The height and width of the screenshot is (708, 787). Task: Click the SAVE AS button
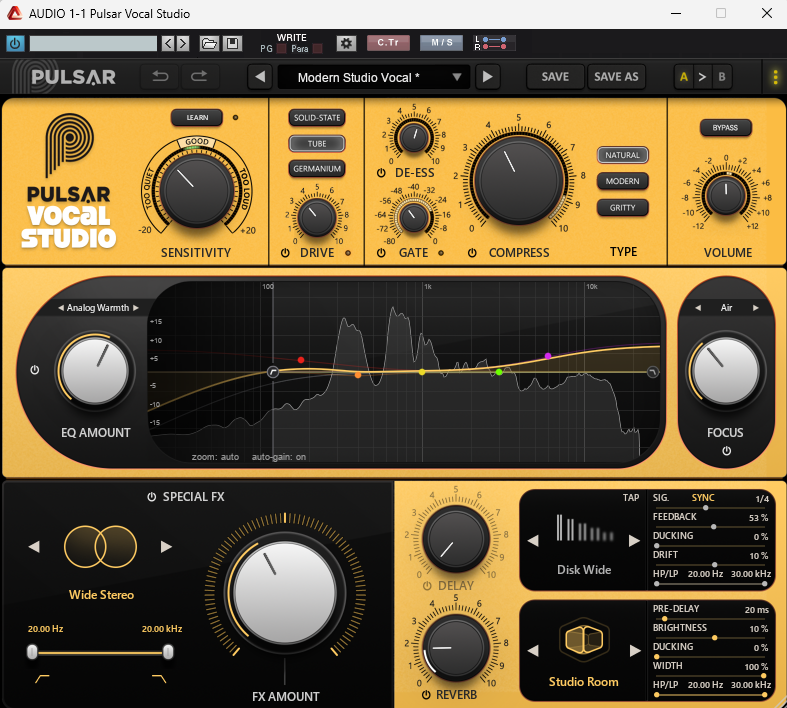click(616, 77)
